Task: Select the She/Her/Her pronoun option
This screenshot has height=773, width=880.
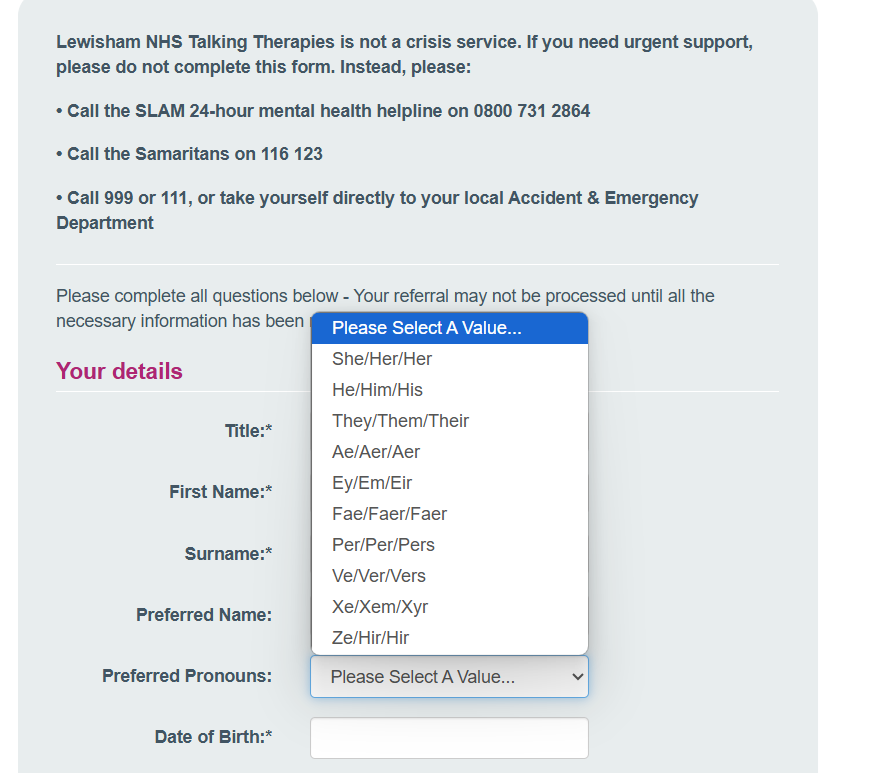Action: [382, 359]
